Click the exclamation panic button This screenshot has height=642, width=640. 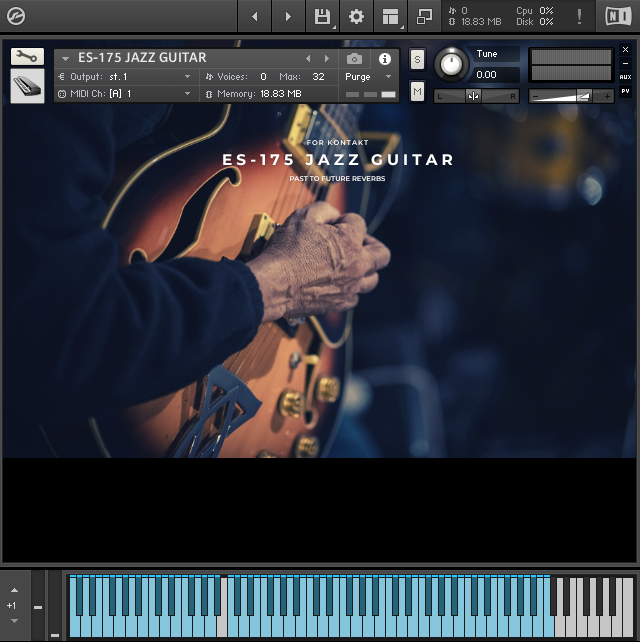tap(579, 16)
